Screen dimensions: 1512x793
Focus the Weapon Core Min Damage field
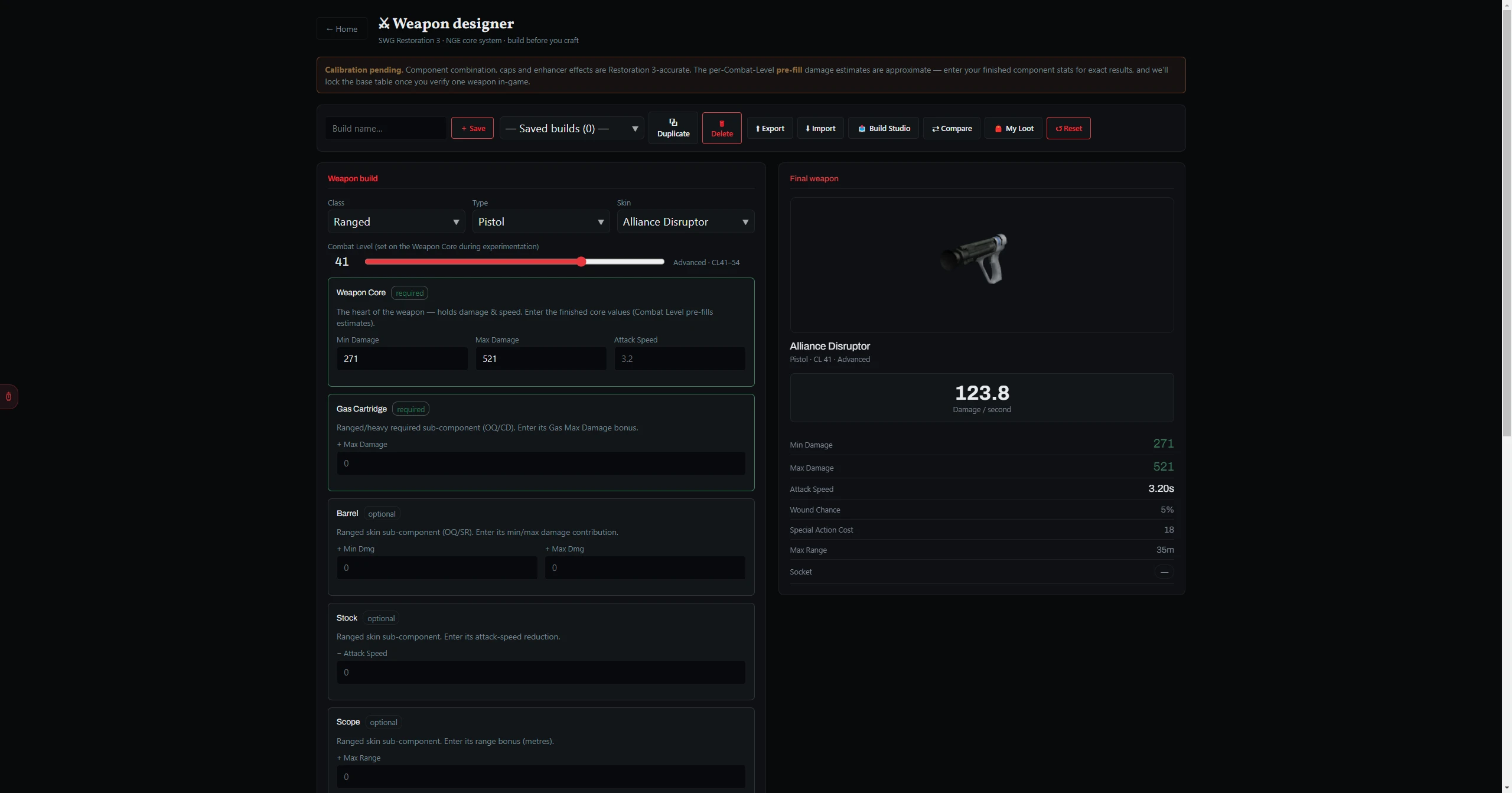(x=402, y=359)
